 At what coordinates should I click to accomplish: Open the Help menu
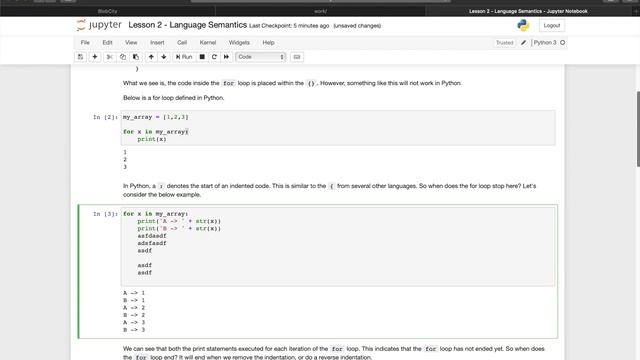coord(268,42)
